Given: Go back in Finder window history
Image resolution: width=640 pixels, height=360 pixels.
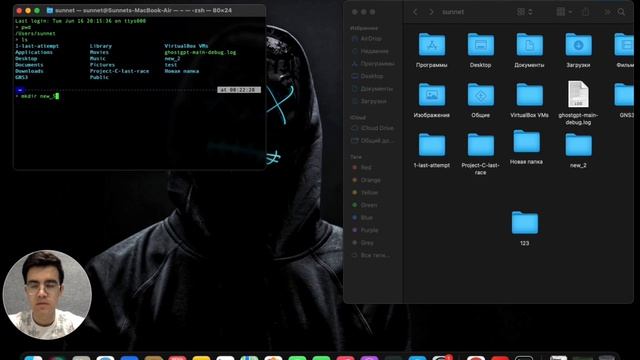Looking at the screenshot, I should point(415,12).
